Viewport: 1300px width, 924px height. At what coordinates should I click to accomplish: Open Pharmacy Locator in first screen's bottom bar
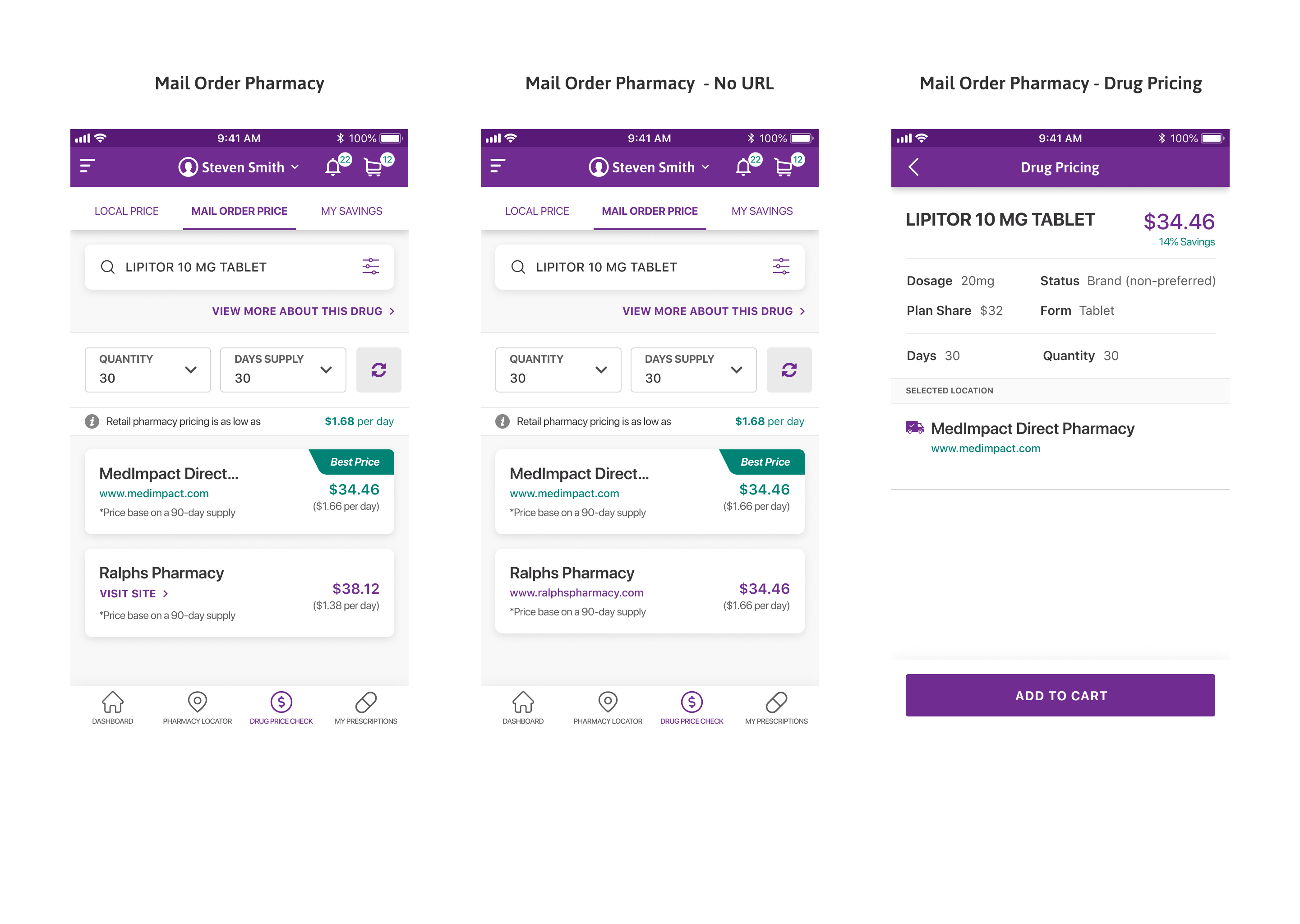[x=197, y=708]
